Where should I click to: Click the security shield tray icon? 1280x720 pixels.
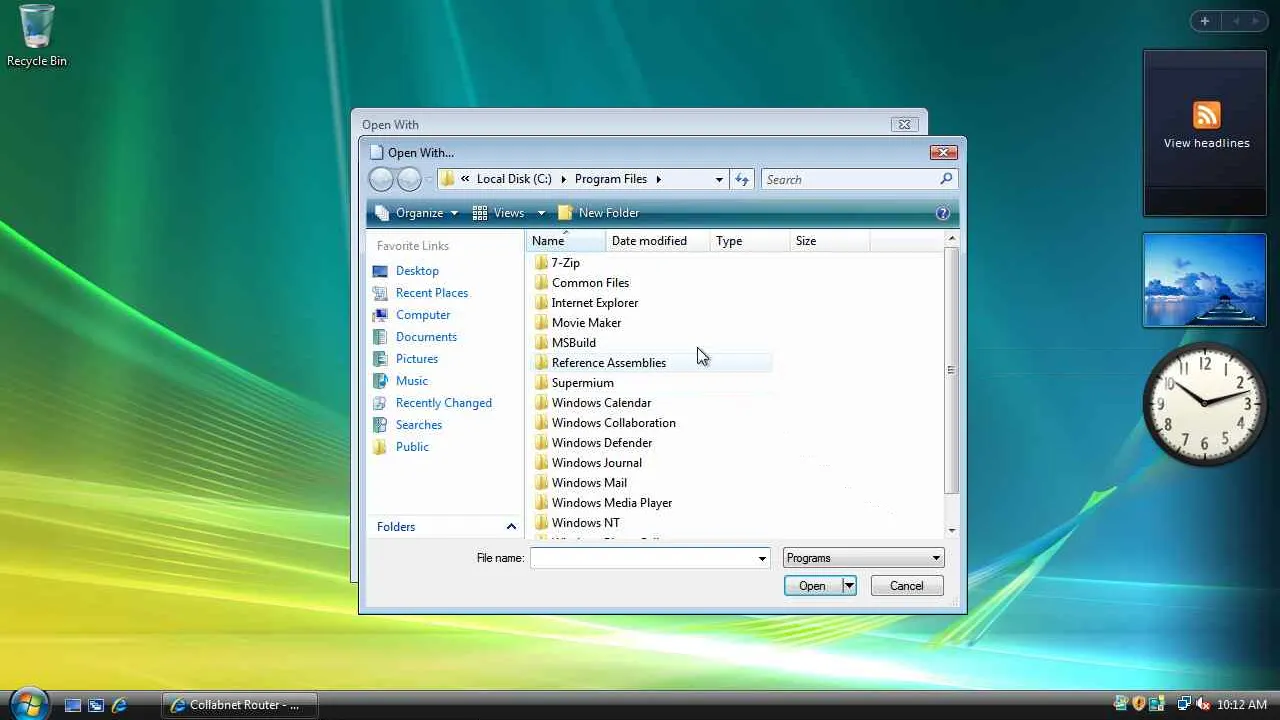(x=1138, y=704)
